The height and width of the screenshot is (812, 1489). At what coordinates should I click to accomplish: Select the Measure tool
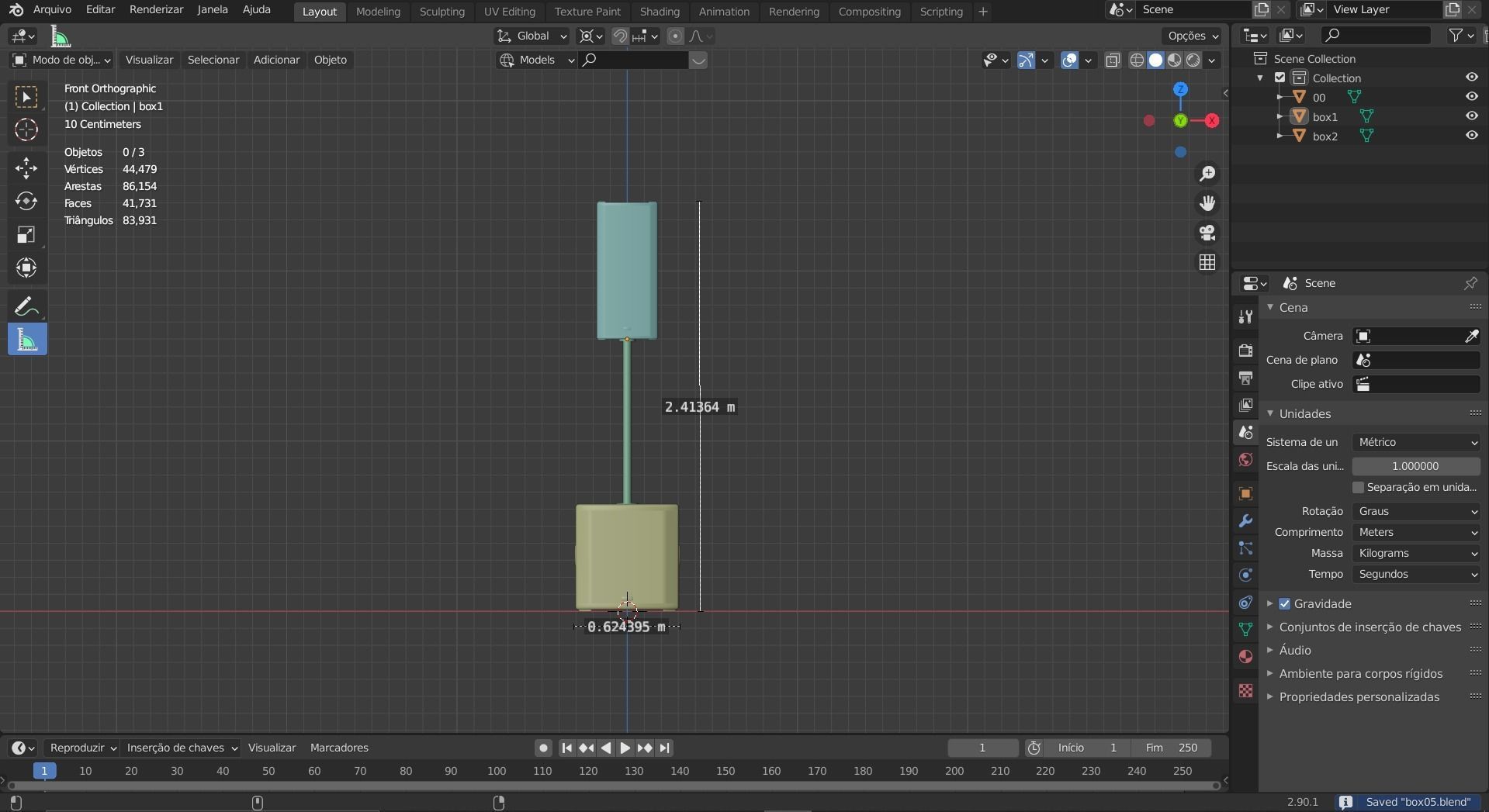point(26,340)
